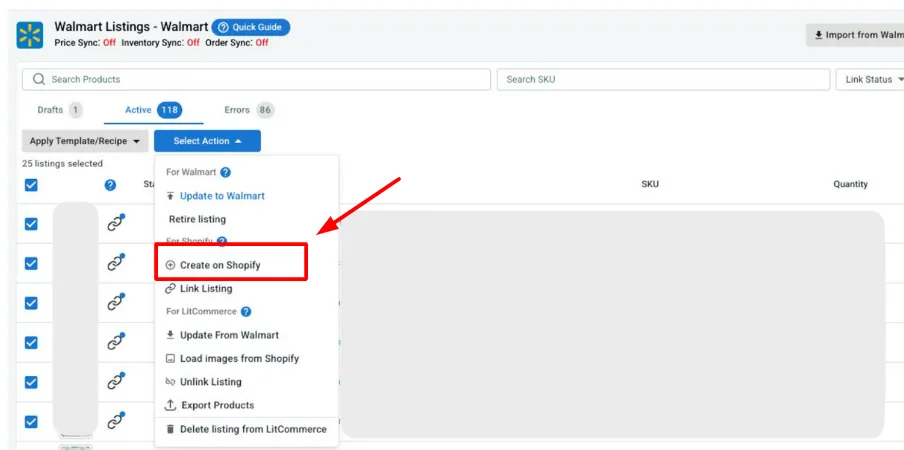The width and height of the screenshot is (904, 450).
Task: Click the Quantity column header
Action: (x=850, y=184)
